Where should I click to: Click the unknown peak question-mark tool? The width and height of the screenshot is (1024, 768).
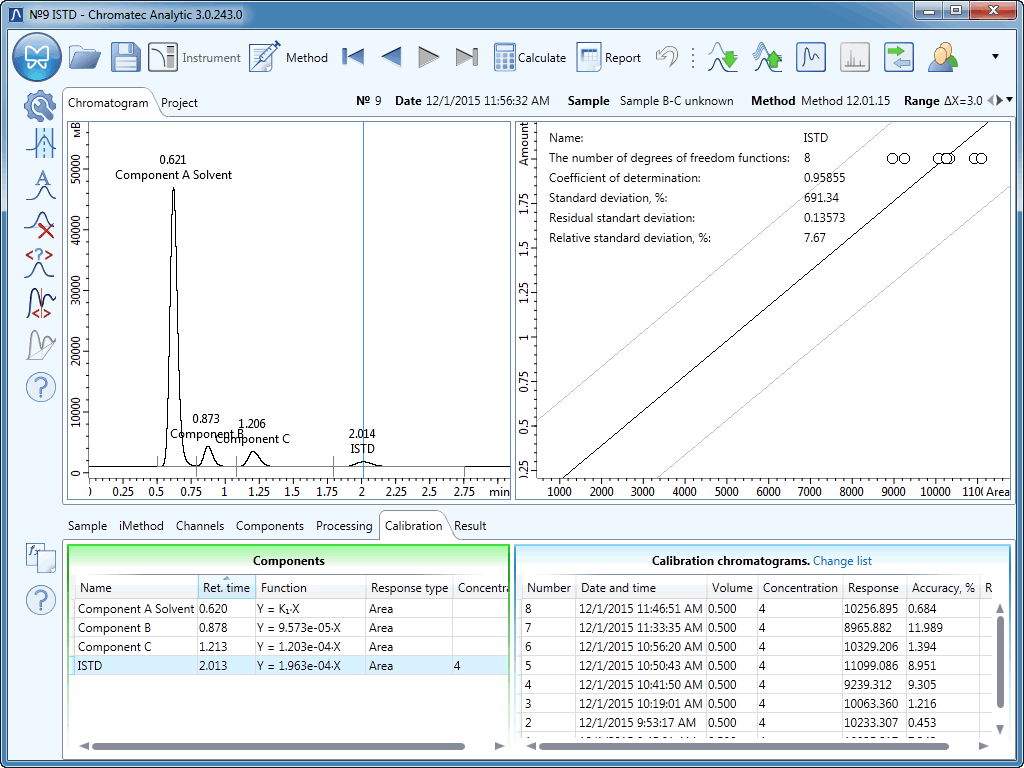[40, 262]
